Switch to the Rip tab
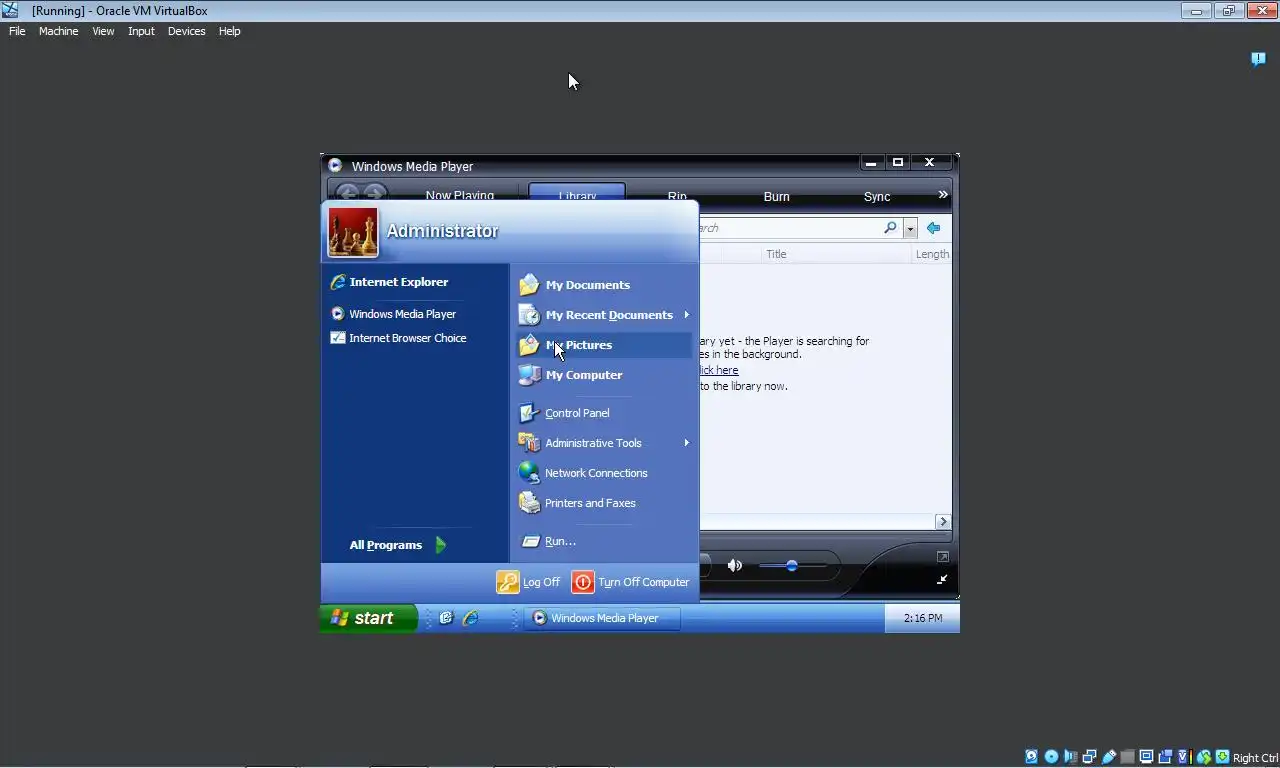This screenshot has height=768, width=1280. pos(677,196)
